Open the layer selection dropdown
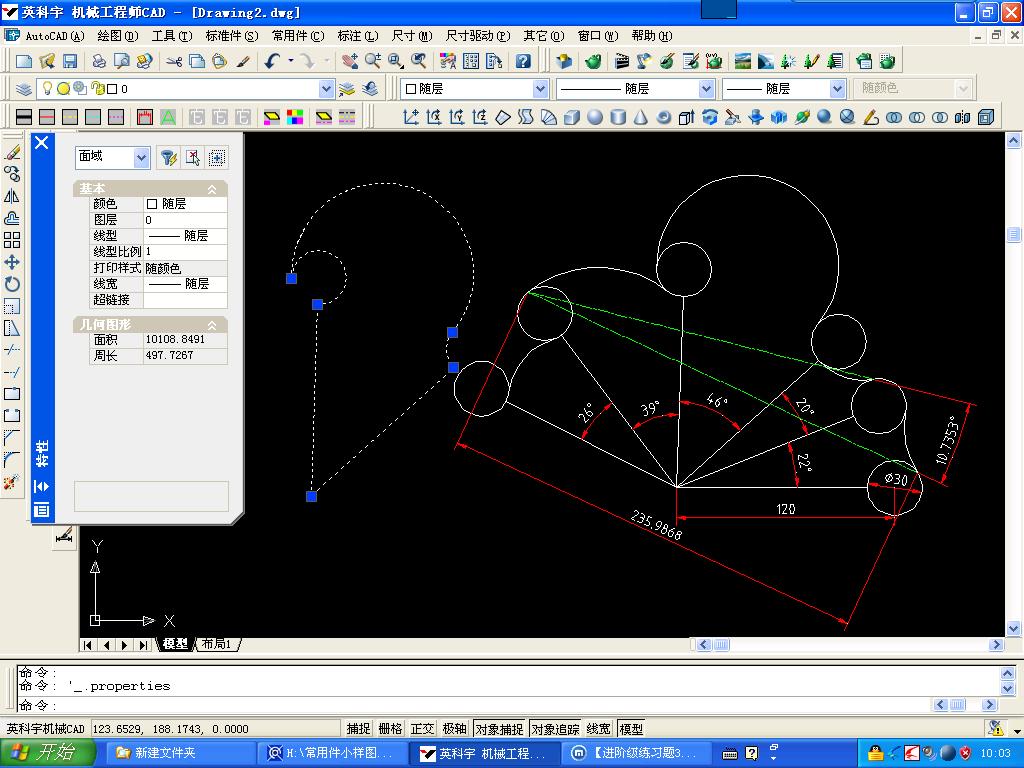The image size is (1024, 768). coord(326,89)
